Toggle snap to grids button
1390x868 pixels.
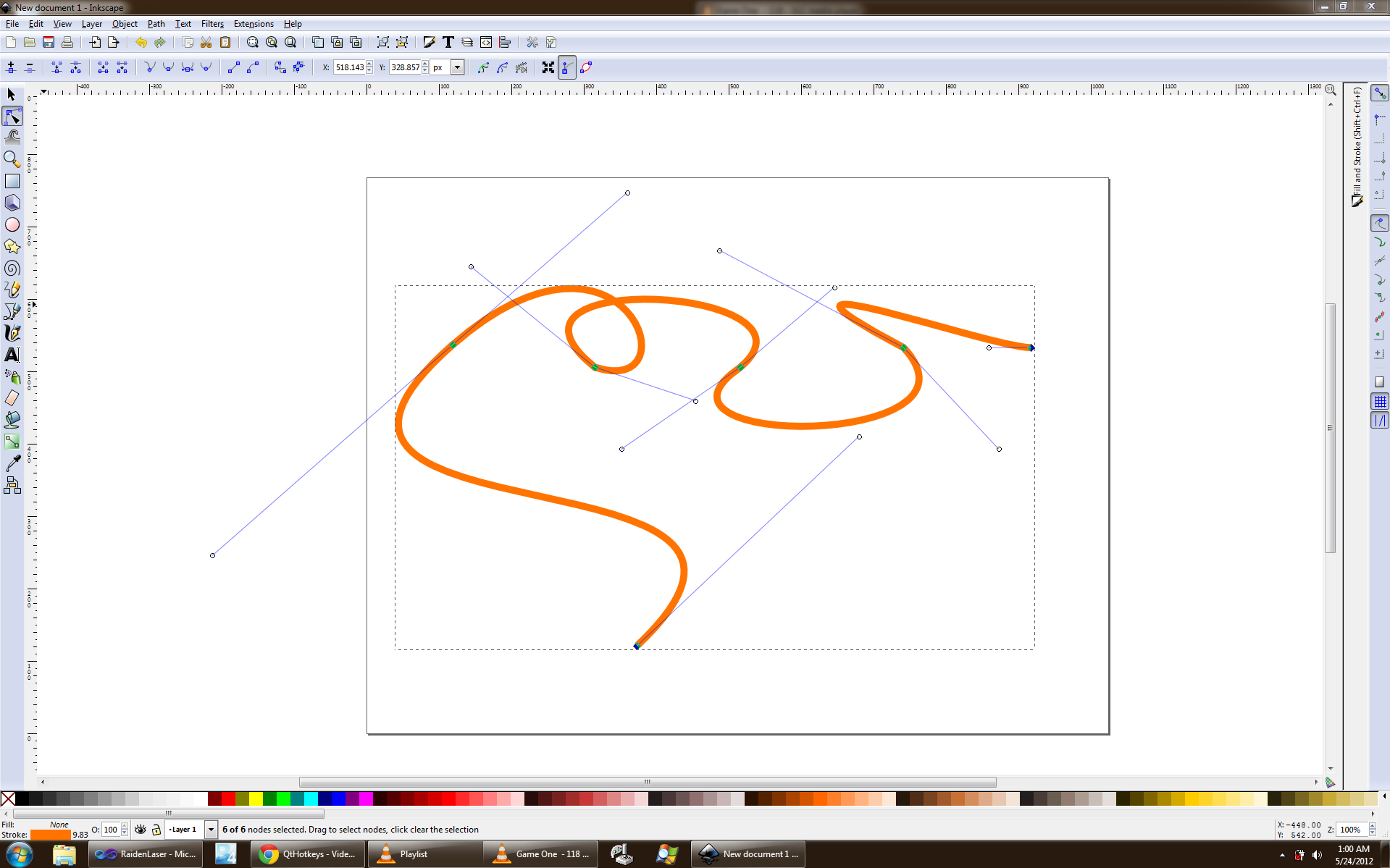pyautogui.click(x=1380, y=401)
